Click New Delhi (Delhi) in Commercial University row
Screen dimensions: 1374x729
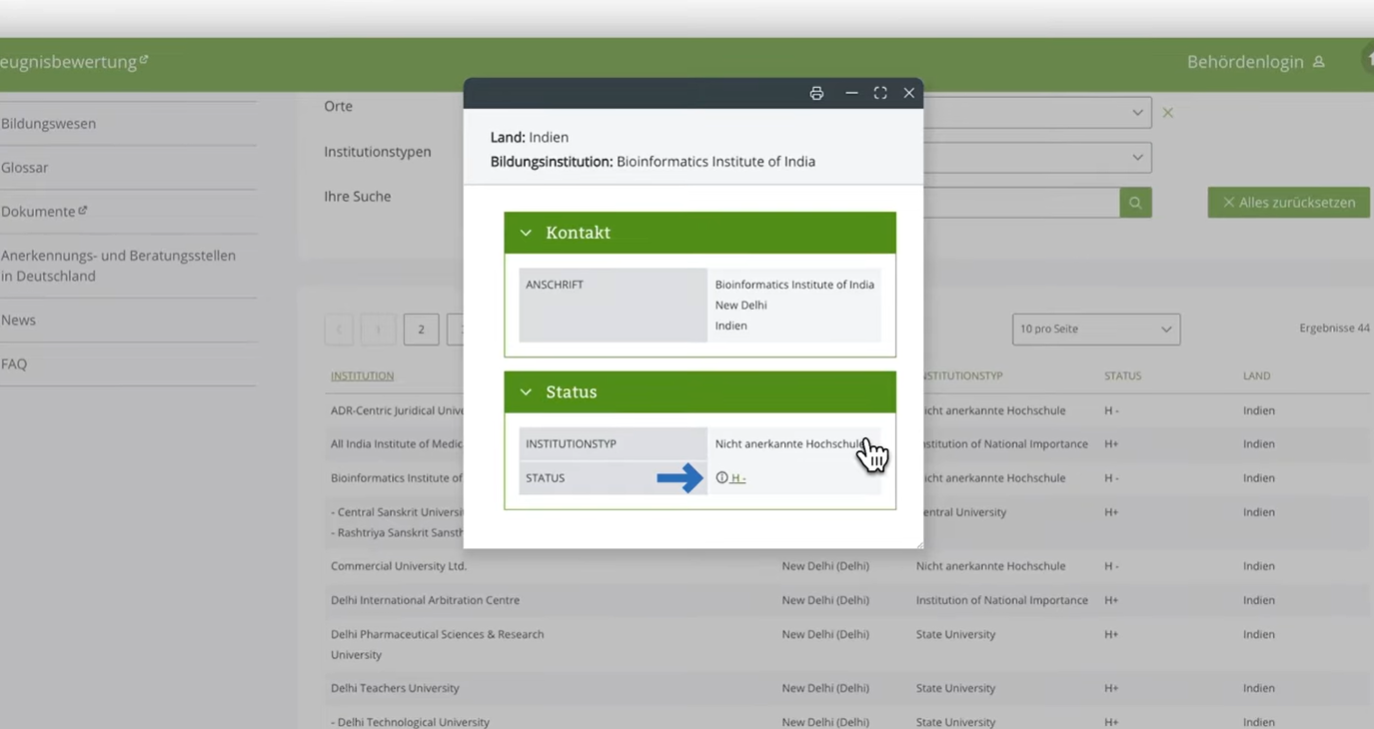pos(825,566)
